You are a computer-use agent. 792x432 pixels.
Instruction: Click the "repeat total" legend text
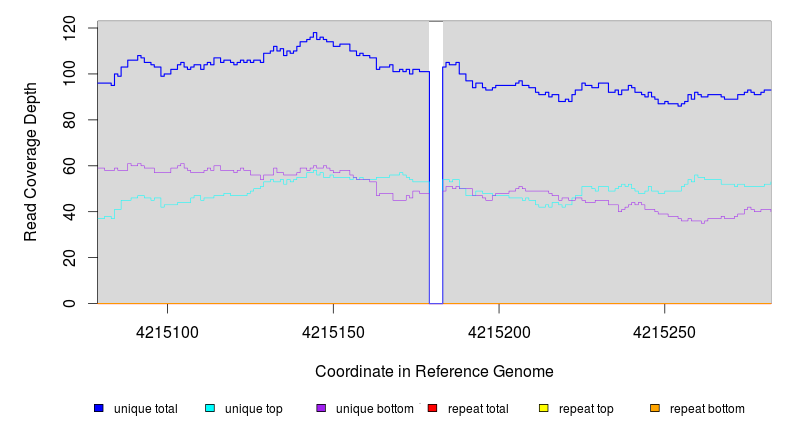click(x=479, y=409)
